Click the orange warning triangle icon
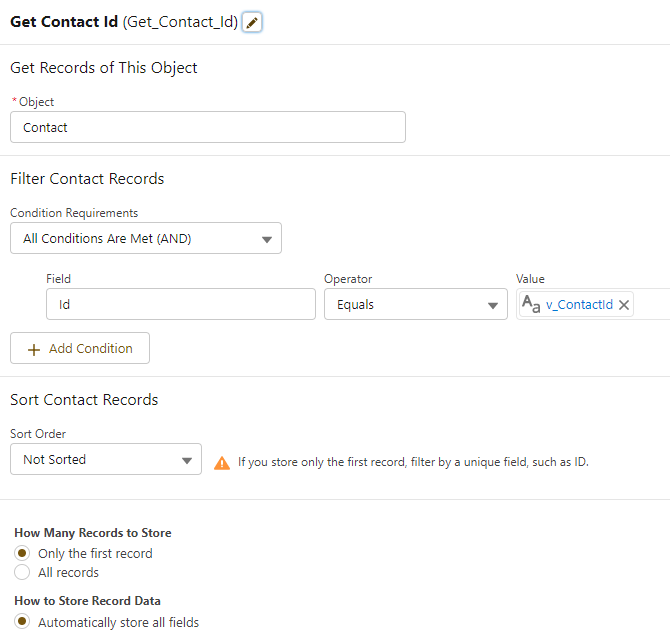The height and width of the screenshot is (630, 670). click(x=222, y=463)
